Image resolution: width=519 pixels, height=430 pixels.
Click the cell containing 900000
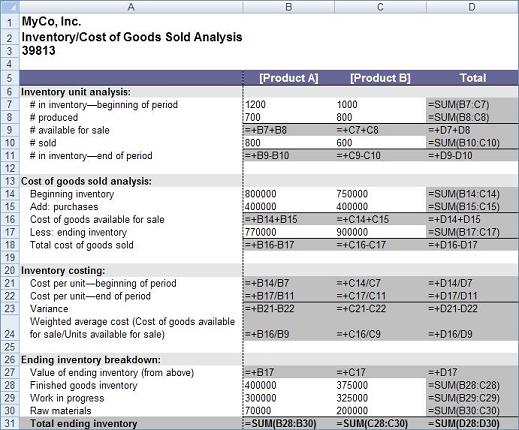[x=380, y=232]
